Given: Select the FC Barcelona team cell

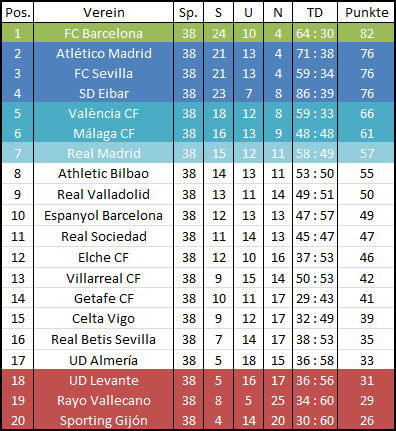Looking at the screenshot, I should (x=103, y=33).
